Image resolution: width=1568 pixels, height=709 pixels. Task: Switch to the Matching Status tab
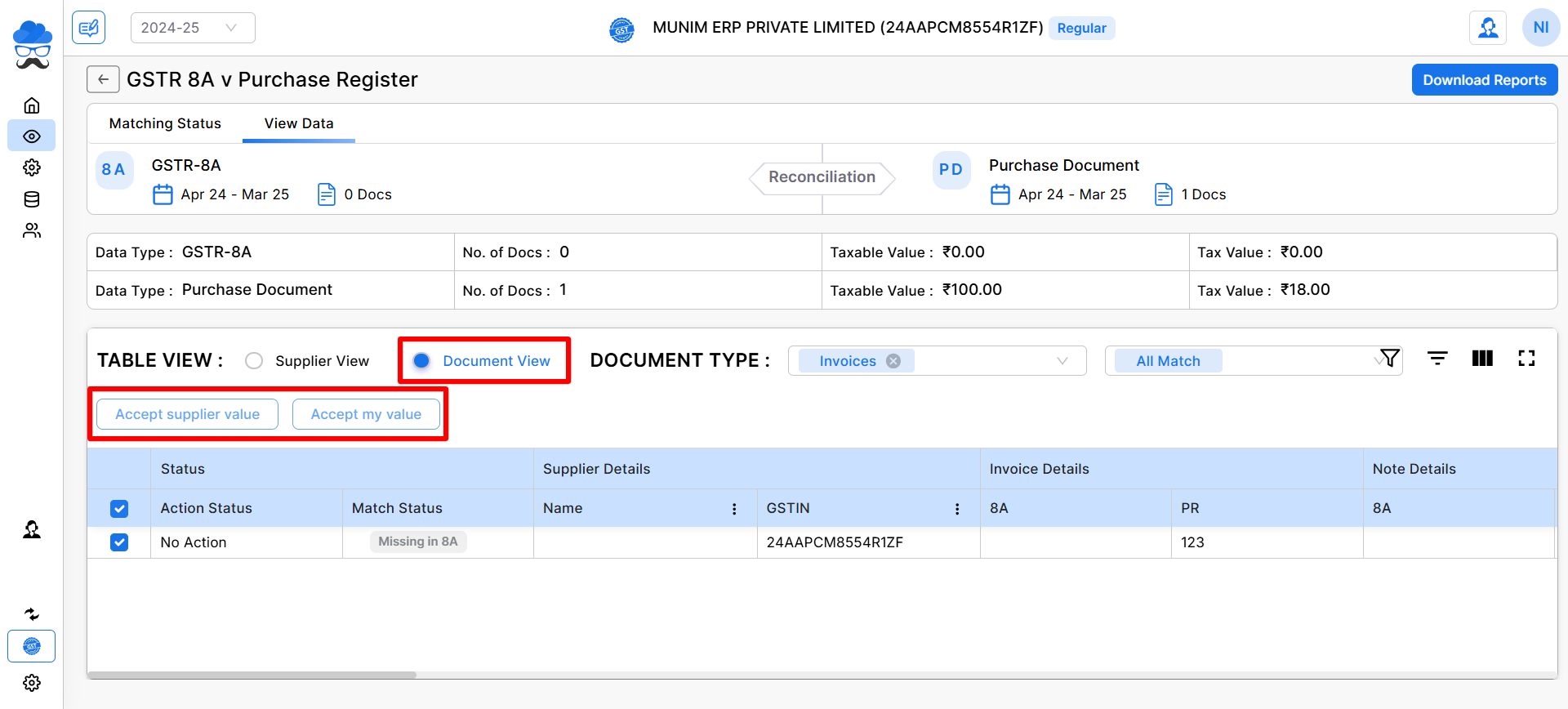tap(165, 123)
